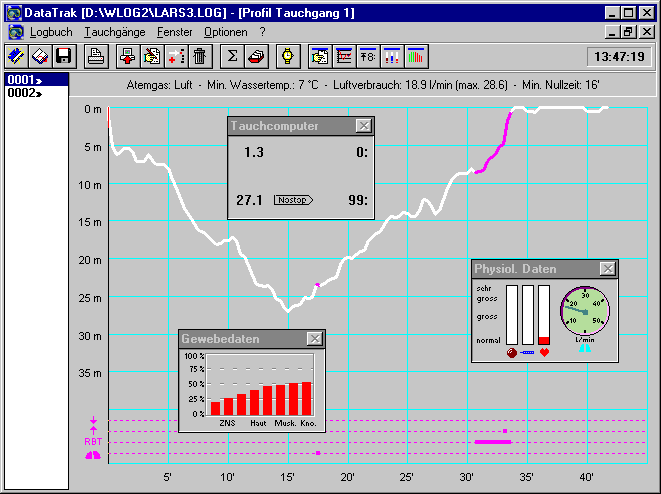Open the document system menu icon left of Logbuch

point(15,32)
